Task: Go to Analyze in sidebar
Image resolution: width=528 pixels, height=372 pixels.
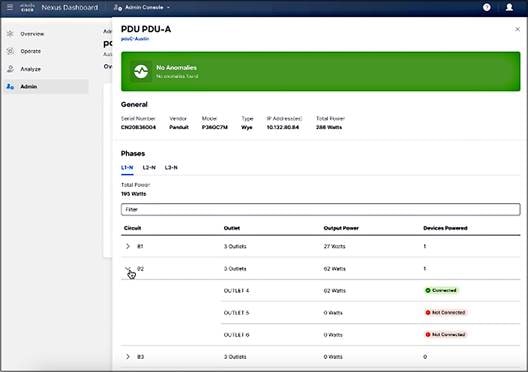Action: coord(30,69)
